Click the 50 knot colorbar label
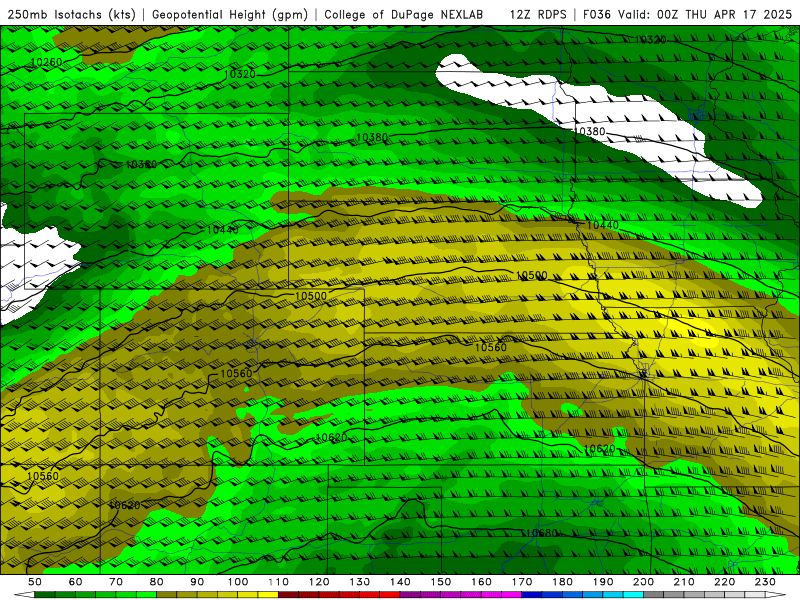Viewport: 800px width, 600px height. tap(35, 582)
